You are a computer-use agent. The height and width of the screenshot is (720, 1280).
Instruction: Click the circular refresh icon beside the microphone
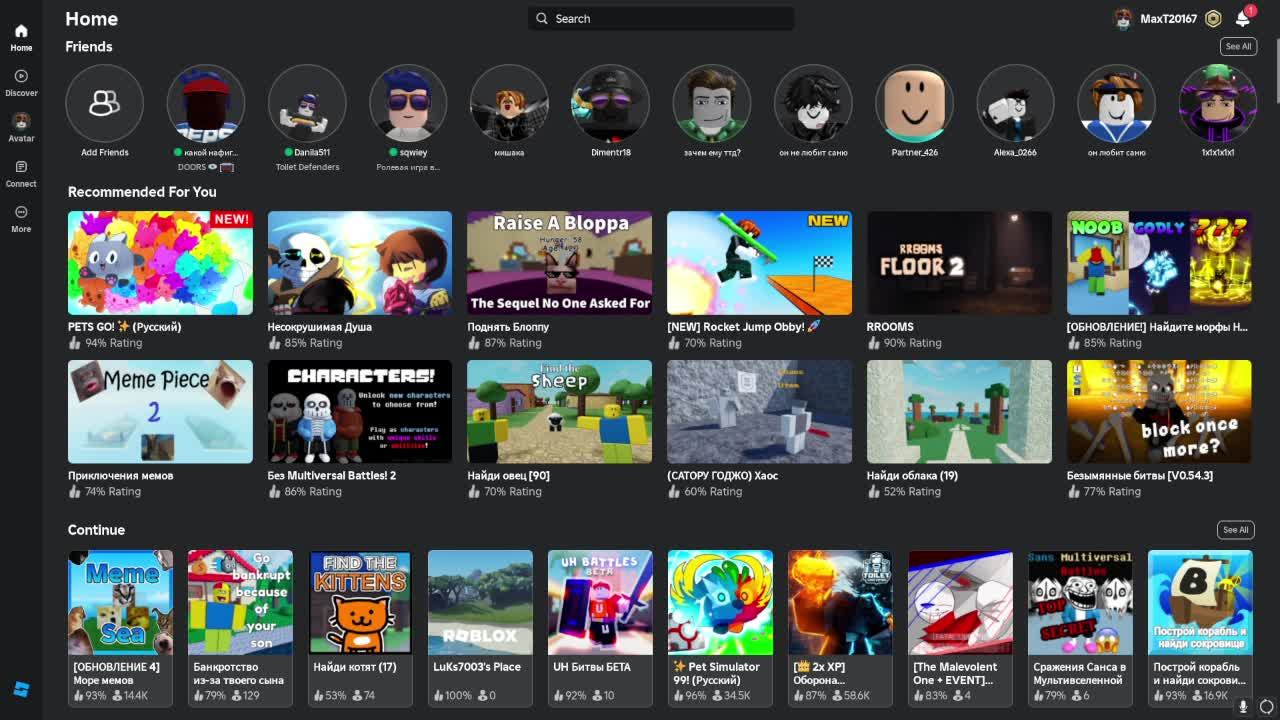pyautogui.click(x=1267, y=707)
